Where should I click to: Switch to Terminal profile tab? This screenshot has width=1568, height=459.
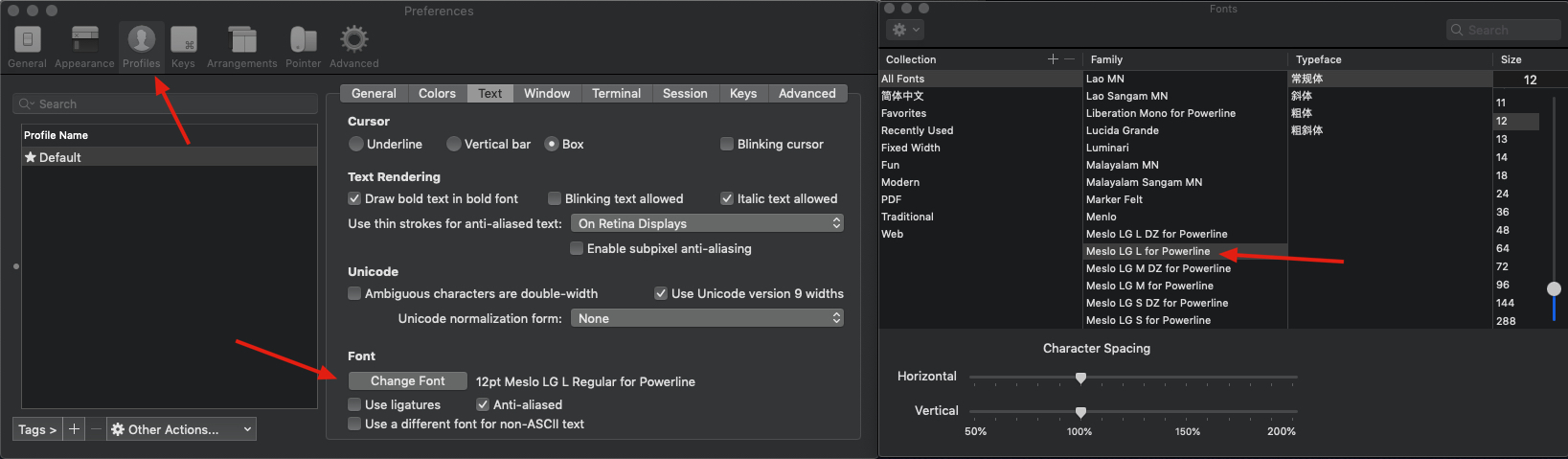coord(616,93)
